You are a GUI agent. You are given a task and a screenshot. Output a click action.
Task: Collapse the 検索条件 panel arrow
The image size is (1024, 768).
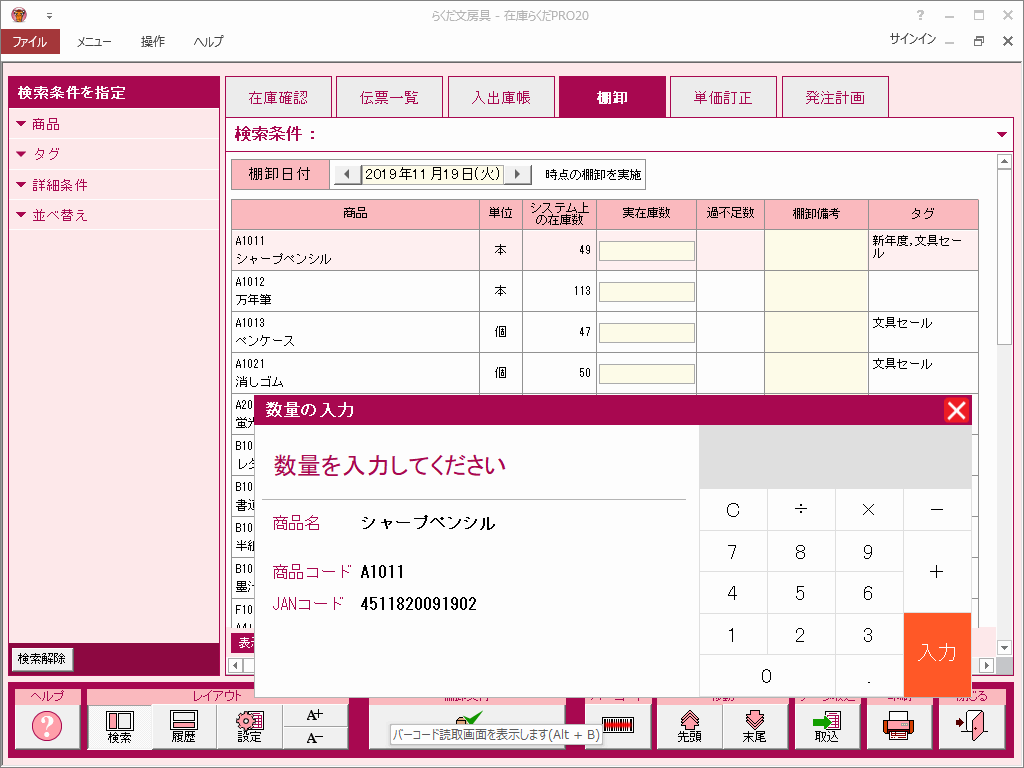click(x=1002, y=134)
